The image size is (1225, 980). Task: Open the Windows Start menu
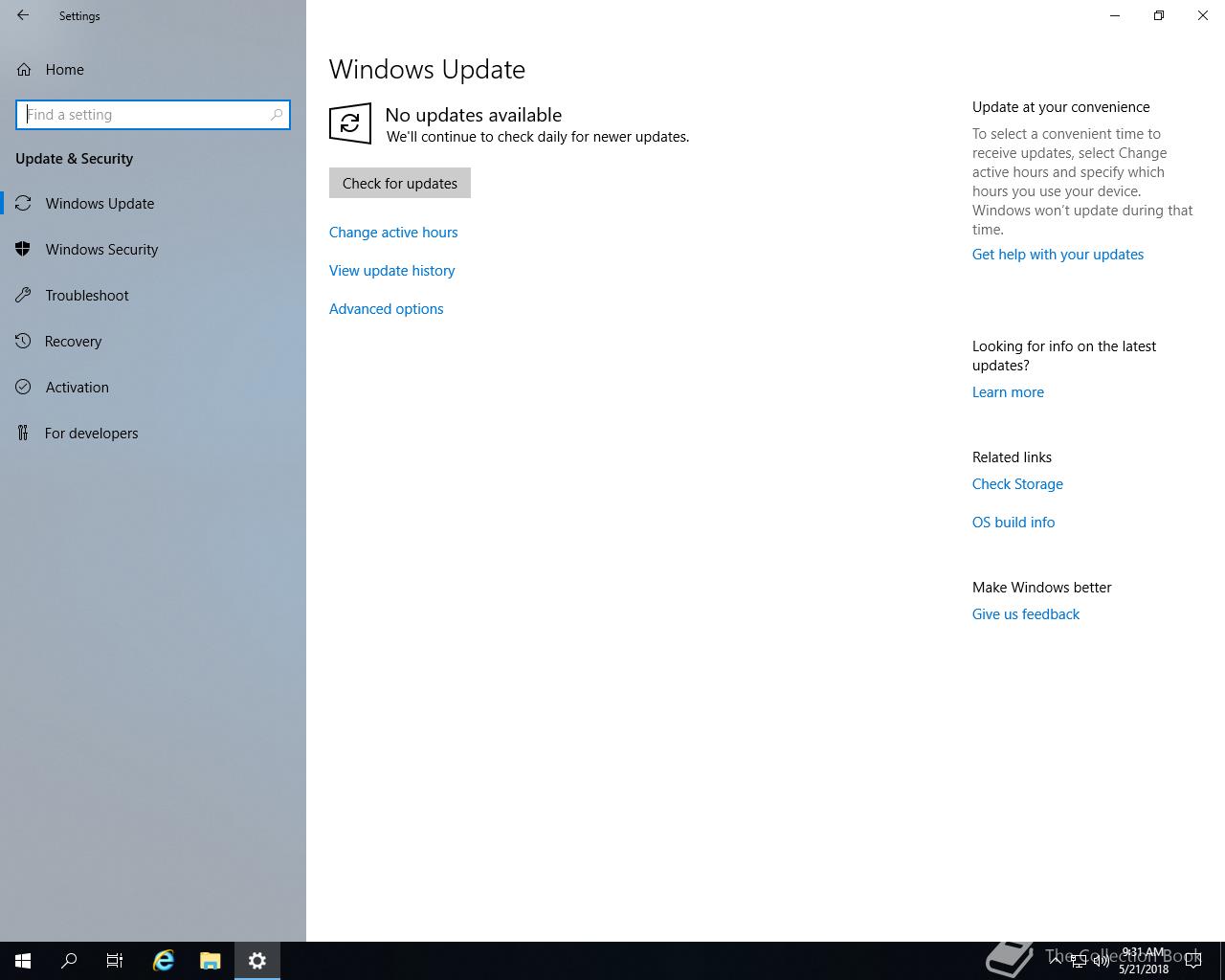[x=23, y=961]
